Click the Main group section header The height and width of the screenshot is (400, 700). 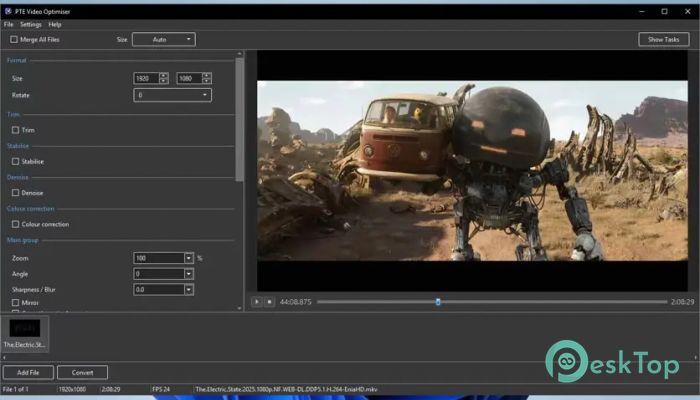coord(23,240)
